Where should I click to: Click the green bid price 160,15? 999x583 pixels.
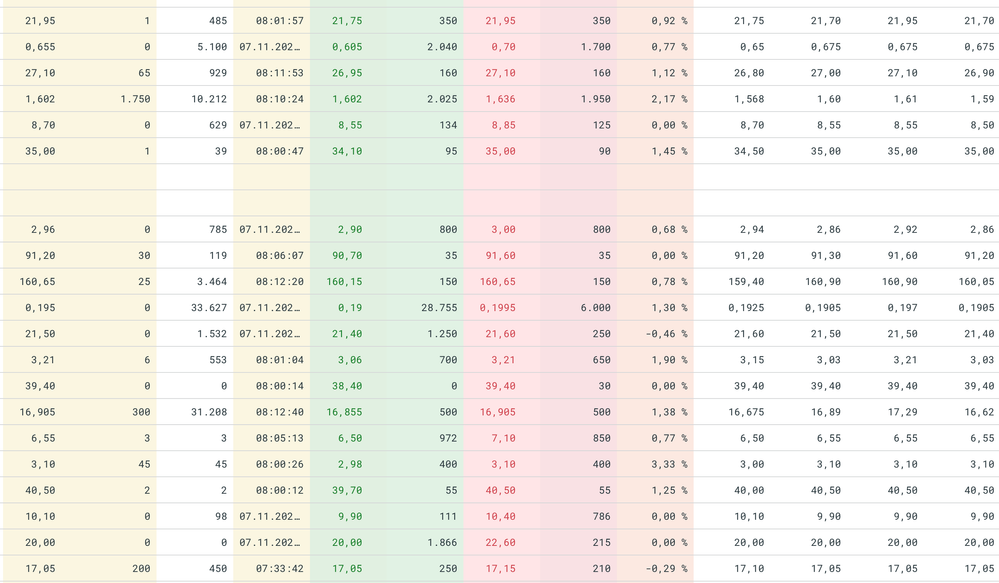pos(344,282)
